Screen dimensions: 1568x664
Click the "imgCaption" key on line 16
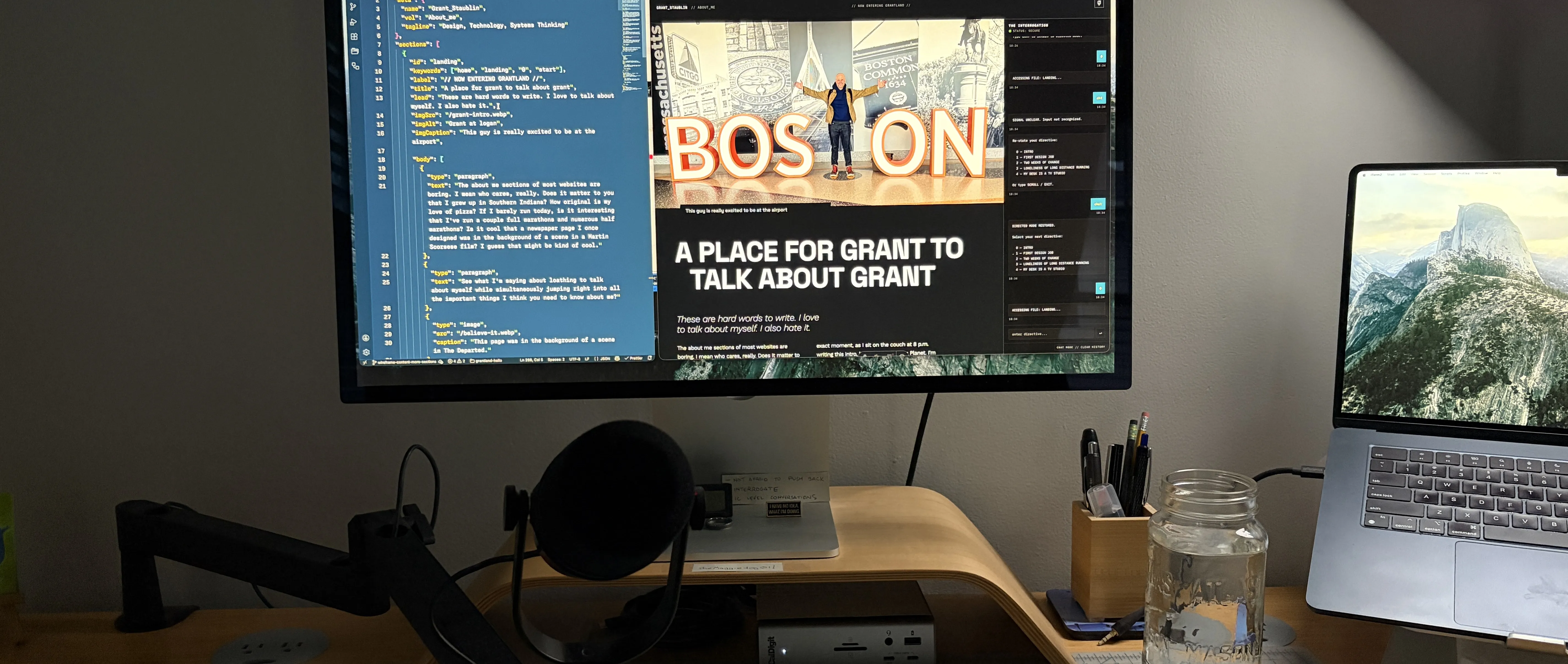[433, 133]
